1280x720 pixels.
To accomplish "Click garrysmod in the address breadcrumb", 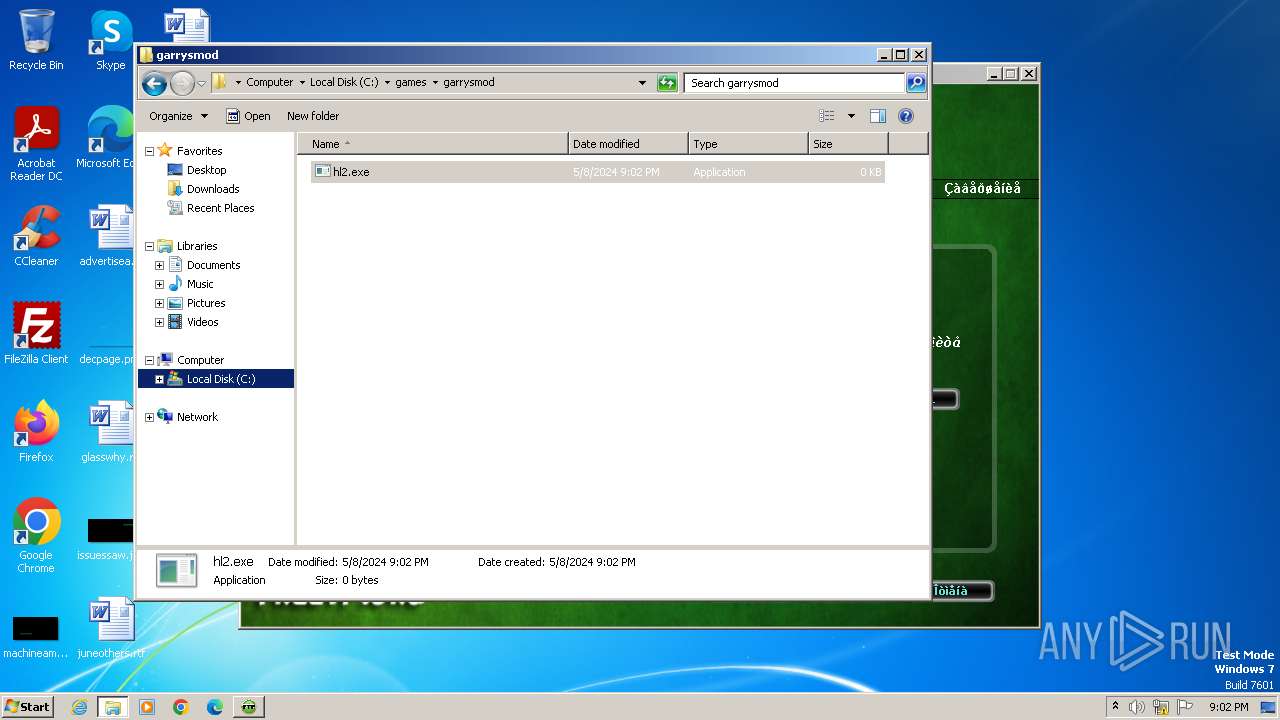I will tap(469, 83).
